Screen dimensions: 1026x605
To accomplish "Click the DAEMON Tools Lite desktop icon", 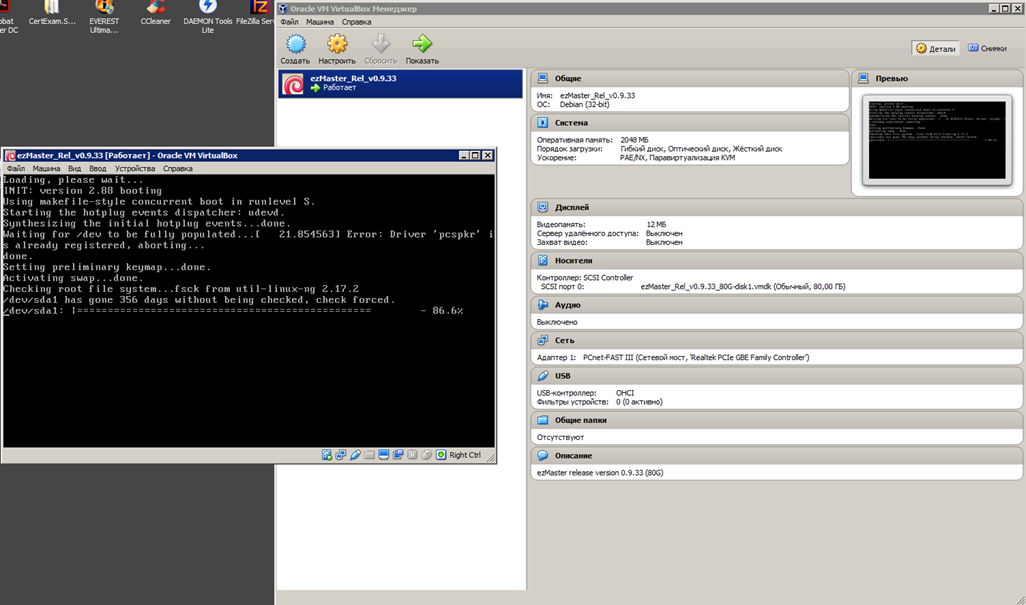I will pyautogui.click(x=207, y=17).
